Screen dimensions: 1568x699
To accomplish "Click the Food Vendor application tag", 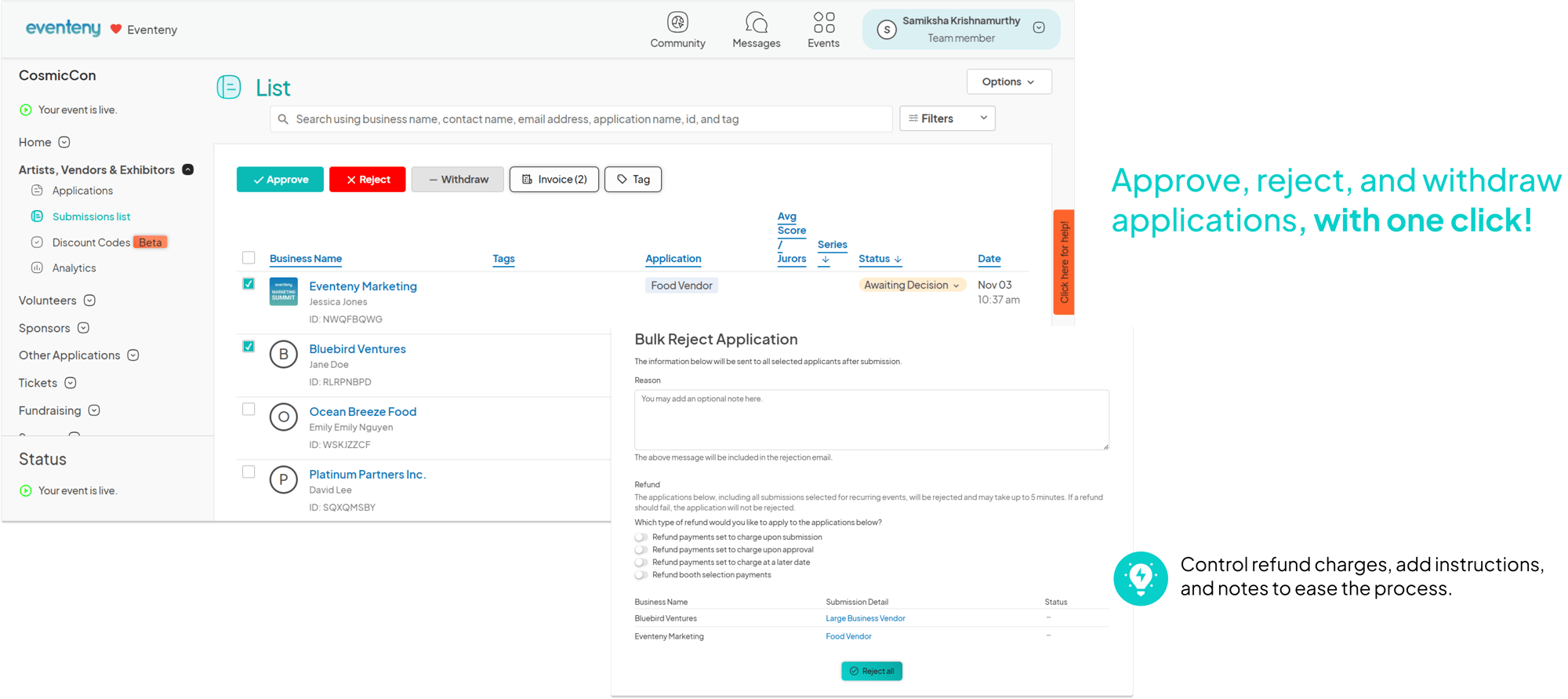I will 681,286.
